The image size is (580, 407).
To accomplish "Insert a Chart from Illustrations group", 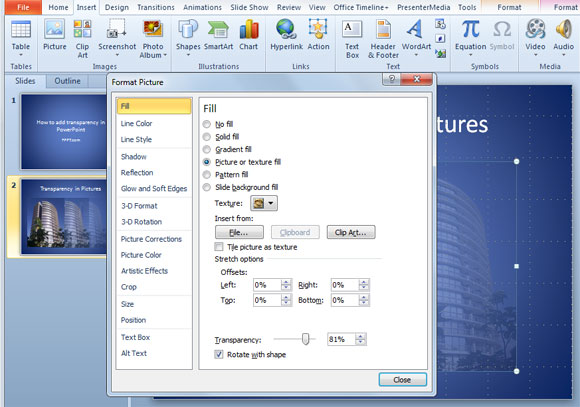I will tap(249, 35).
